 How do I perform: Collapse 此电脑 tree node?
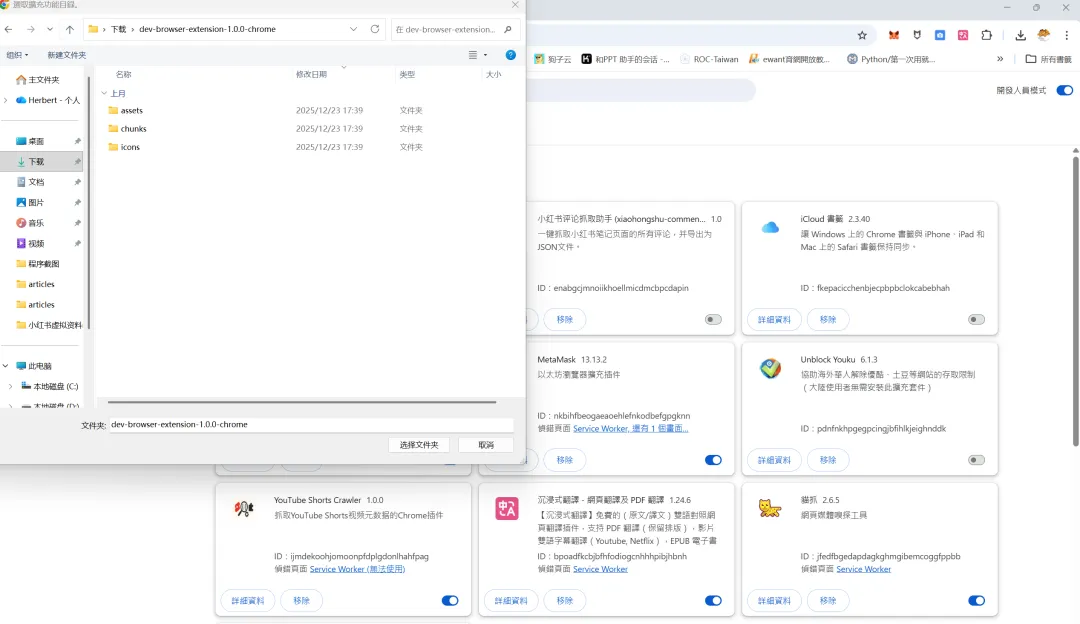[6, 366]
